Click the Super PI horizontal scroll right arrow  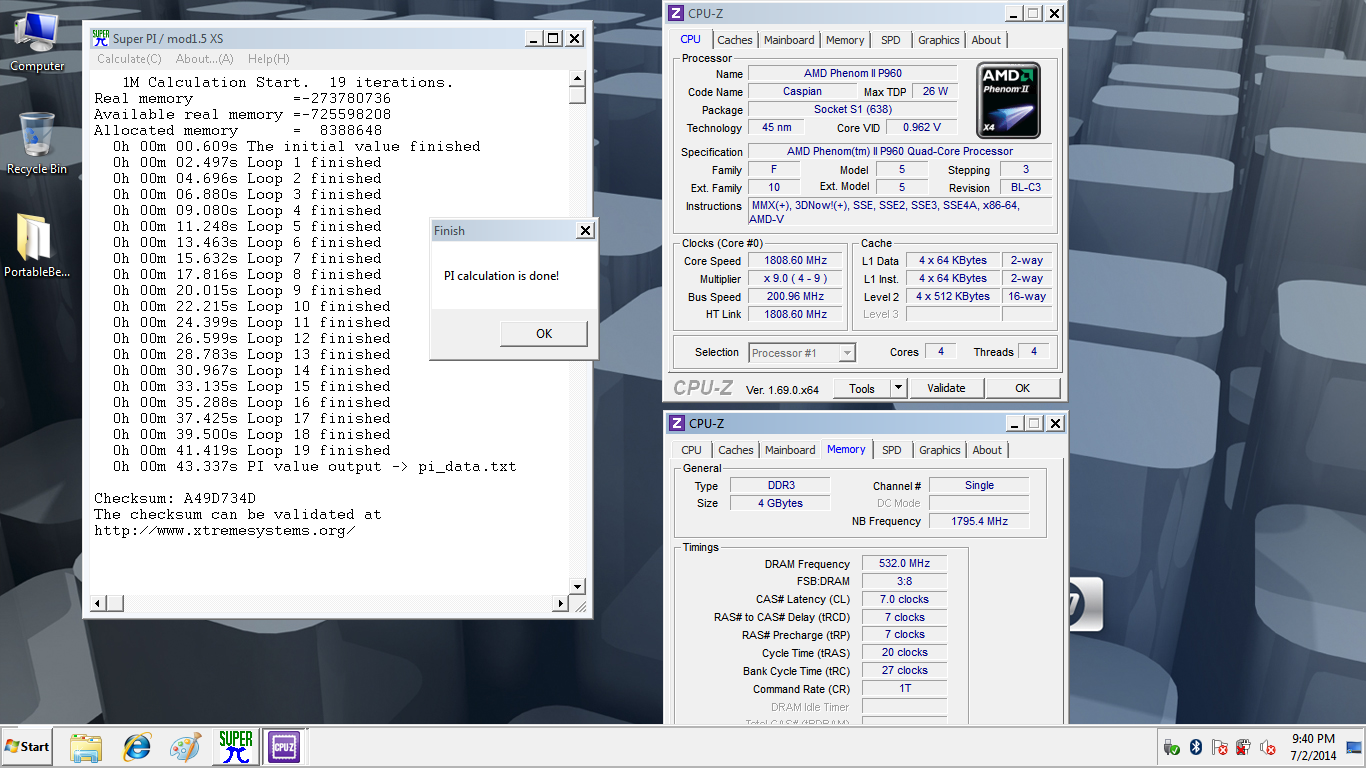click(560, 604)
